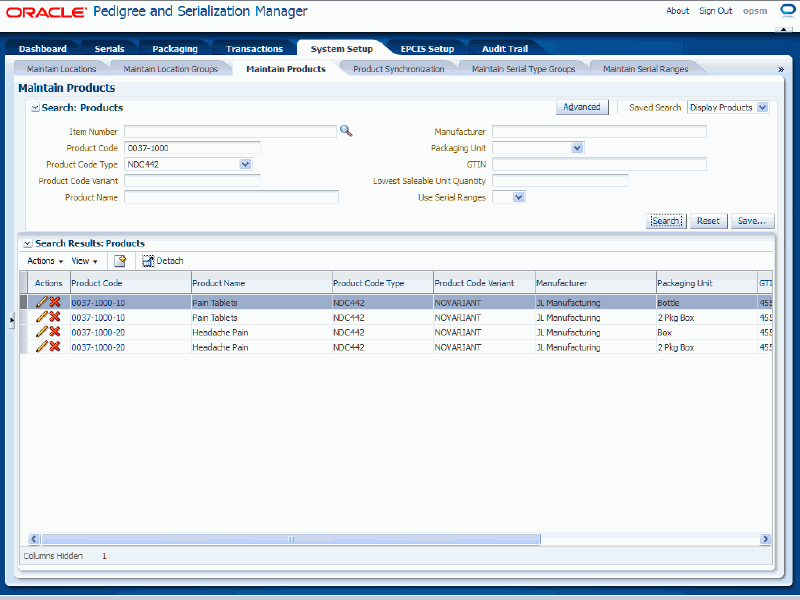This screenshot has height=600, width=800.
Task: Focus the Lowest Saleable Unit Quantity field
Action: click(560, 181)
